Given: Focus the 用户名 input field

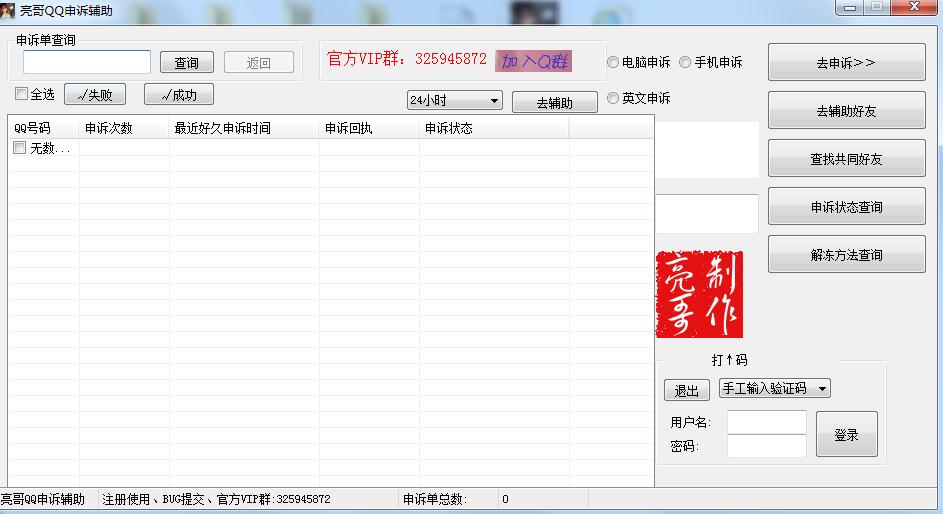Looking at the screenshot, I should pyautogui.click(x=767, y=422).
